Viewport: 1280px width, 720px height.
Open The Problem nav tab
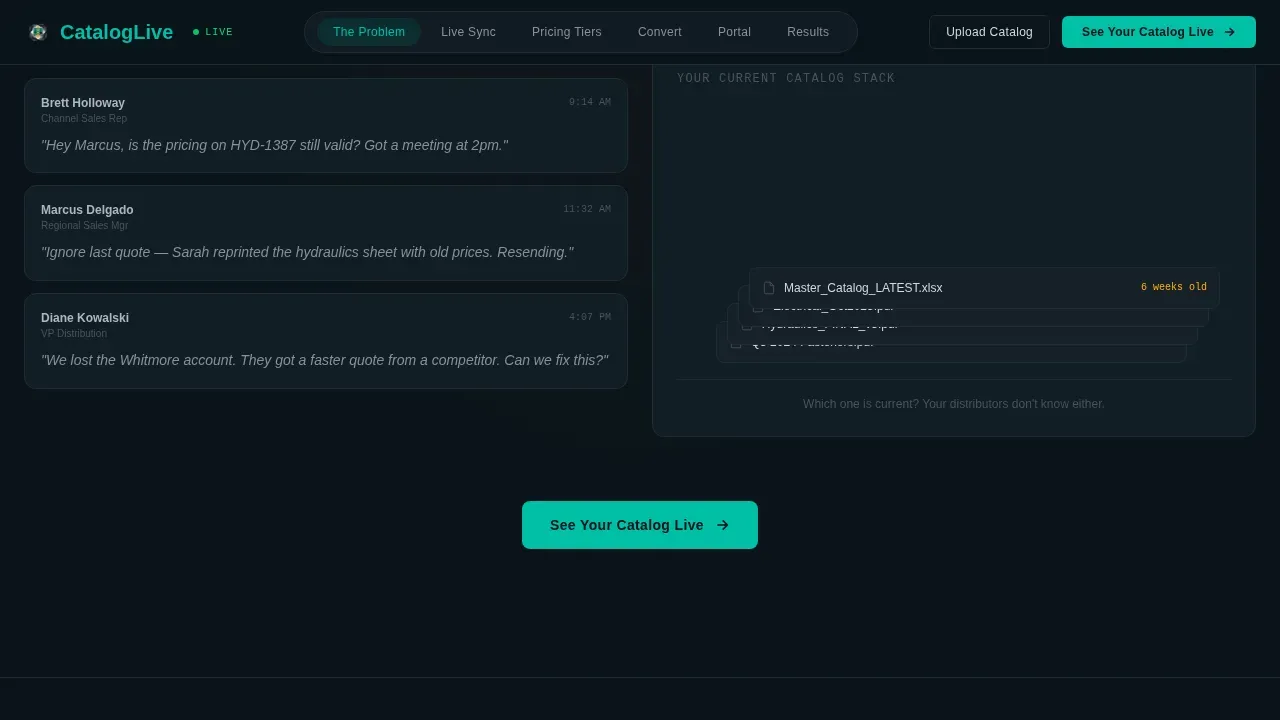[x=369, y=32]
